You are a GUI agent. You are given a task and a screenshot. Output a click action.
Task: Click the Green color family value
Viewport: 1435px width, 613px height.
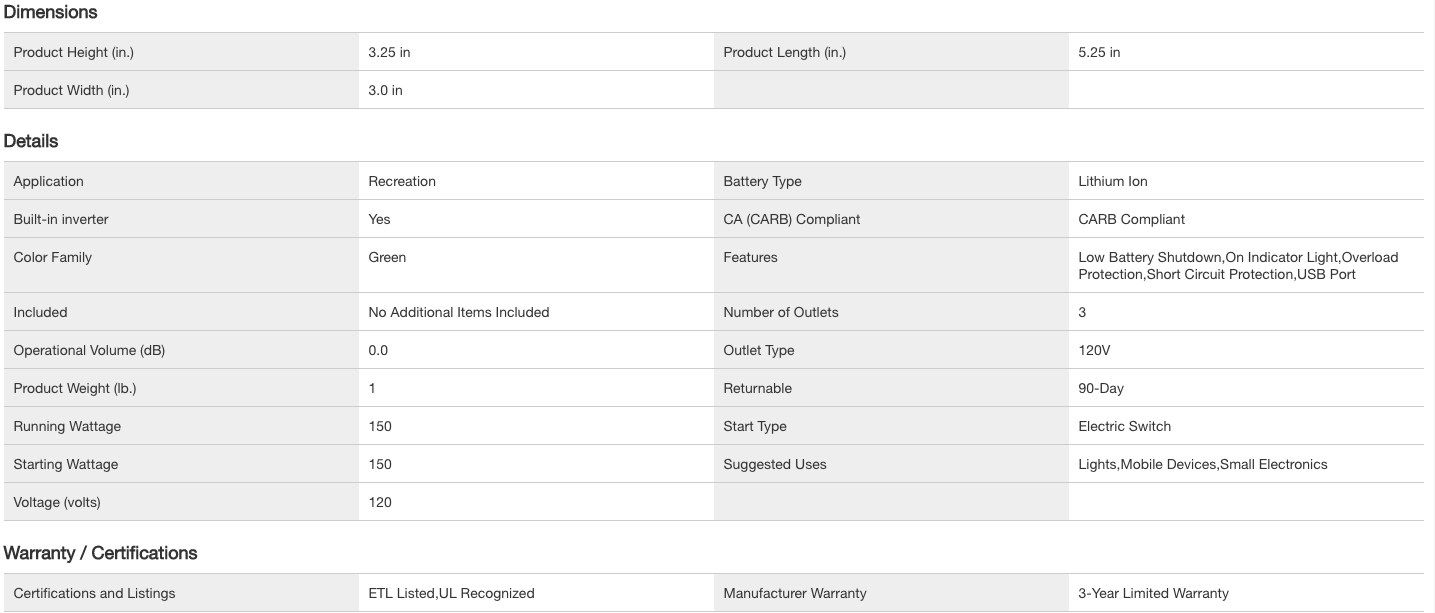pos(387,257)
